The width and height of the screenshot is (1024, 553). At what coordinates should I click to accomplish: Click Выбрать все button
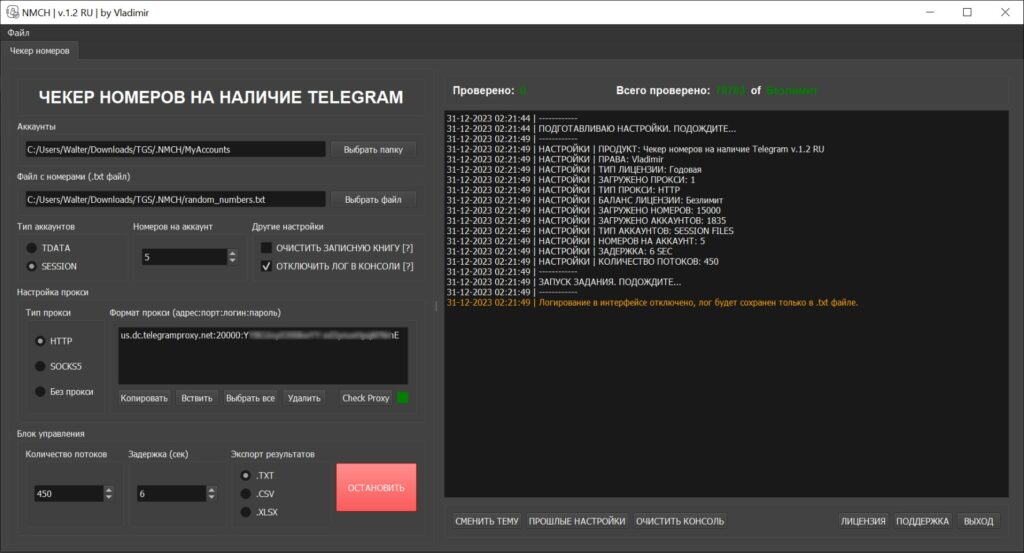pyautogui.click(x=250, y=398)
